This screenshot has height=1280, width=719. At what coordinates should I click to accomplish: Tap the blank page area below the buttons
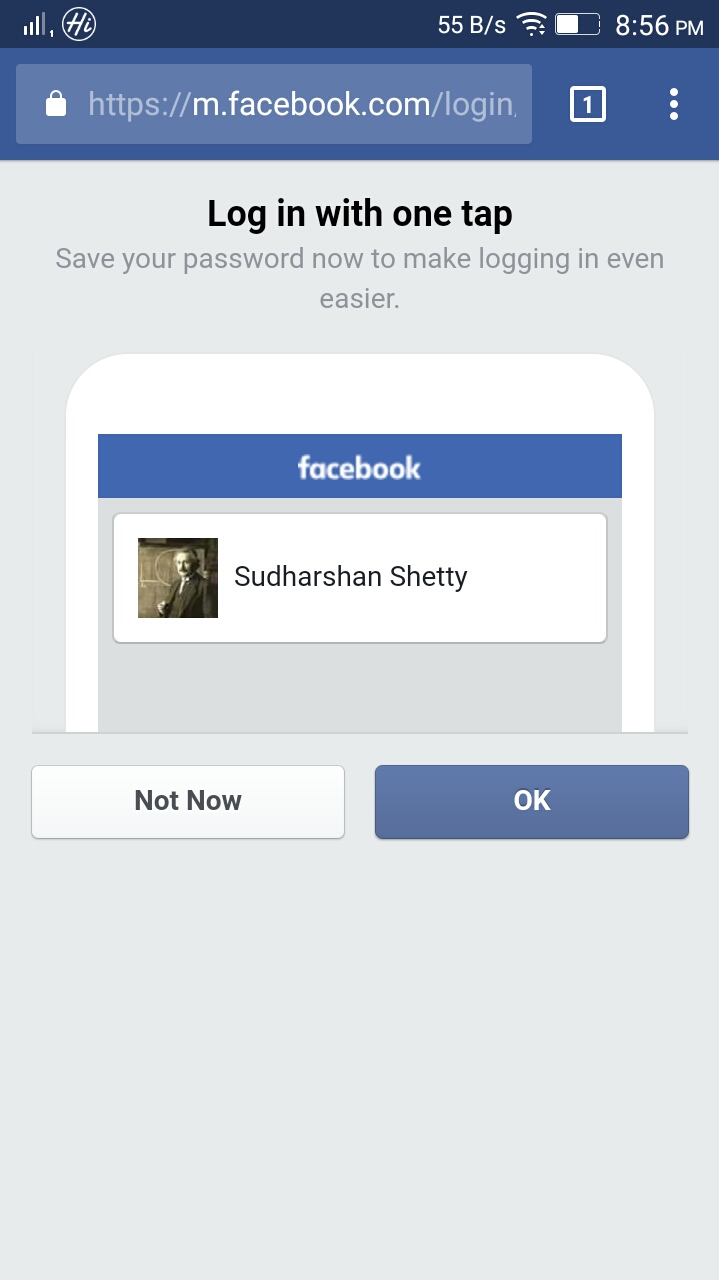click(360, 1050)
